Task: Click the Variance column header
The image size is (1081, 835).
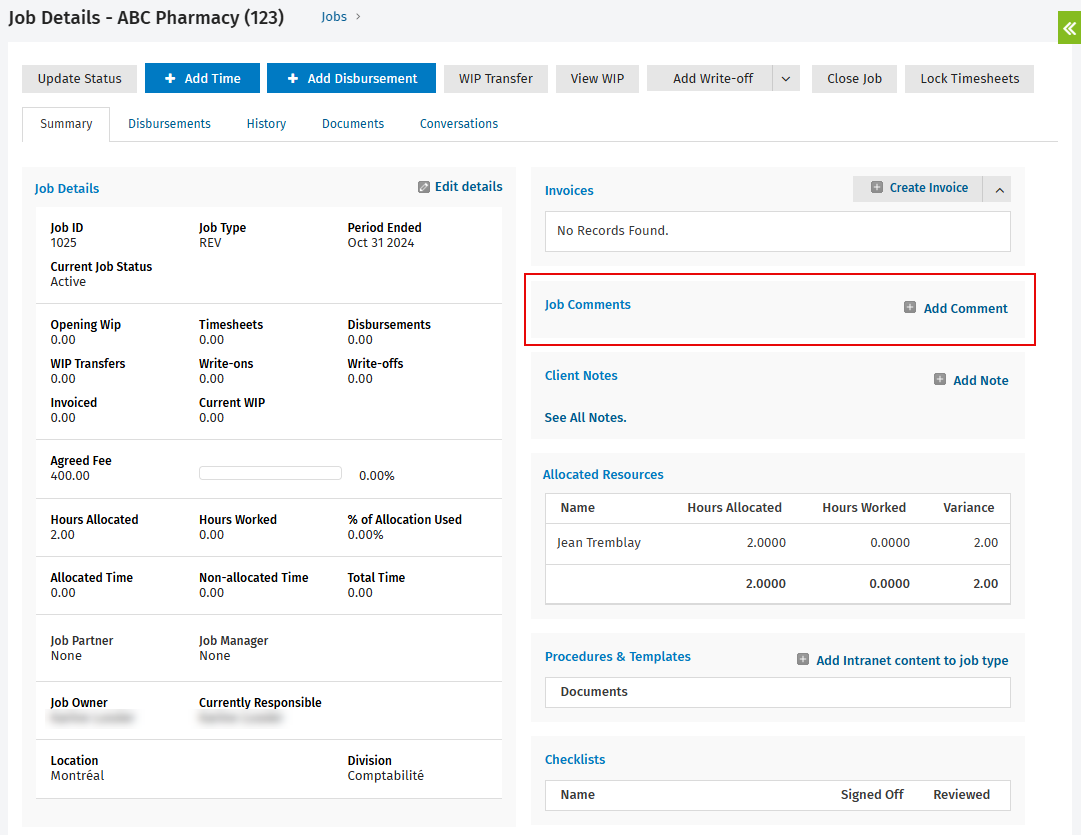Action: click(x=969, y=507)
